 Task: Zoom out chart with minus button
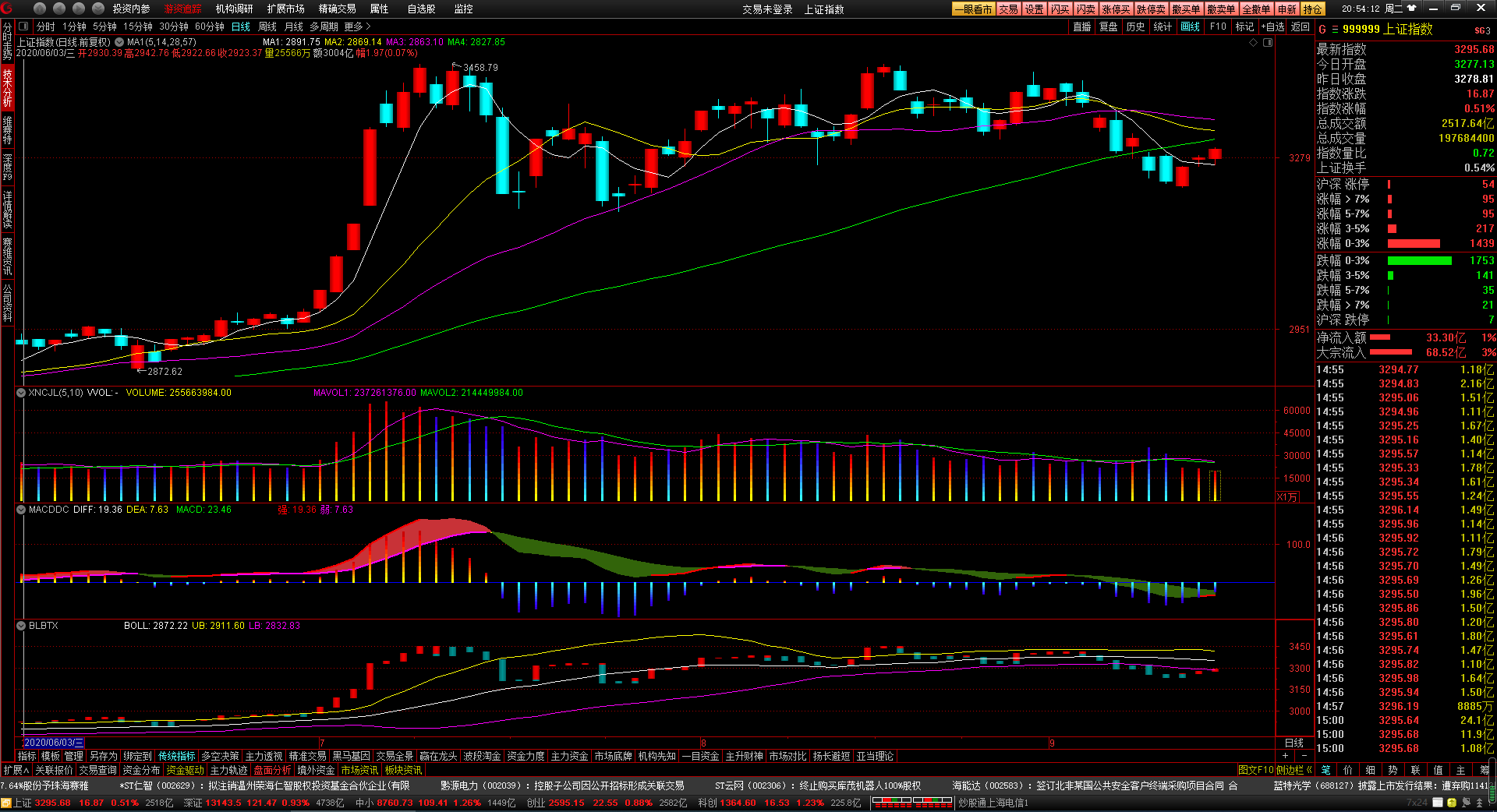[1304, 756]
